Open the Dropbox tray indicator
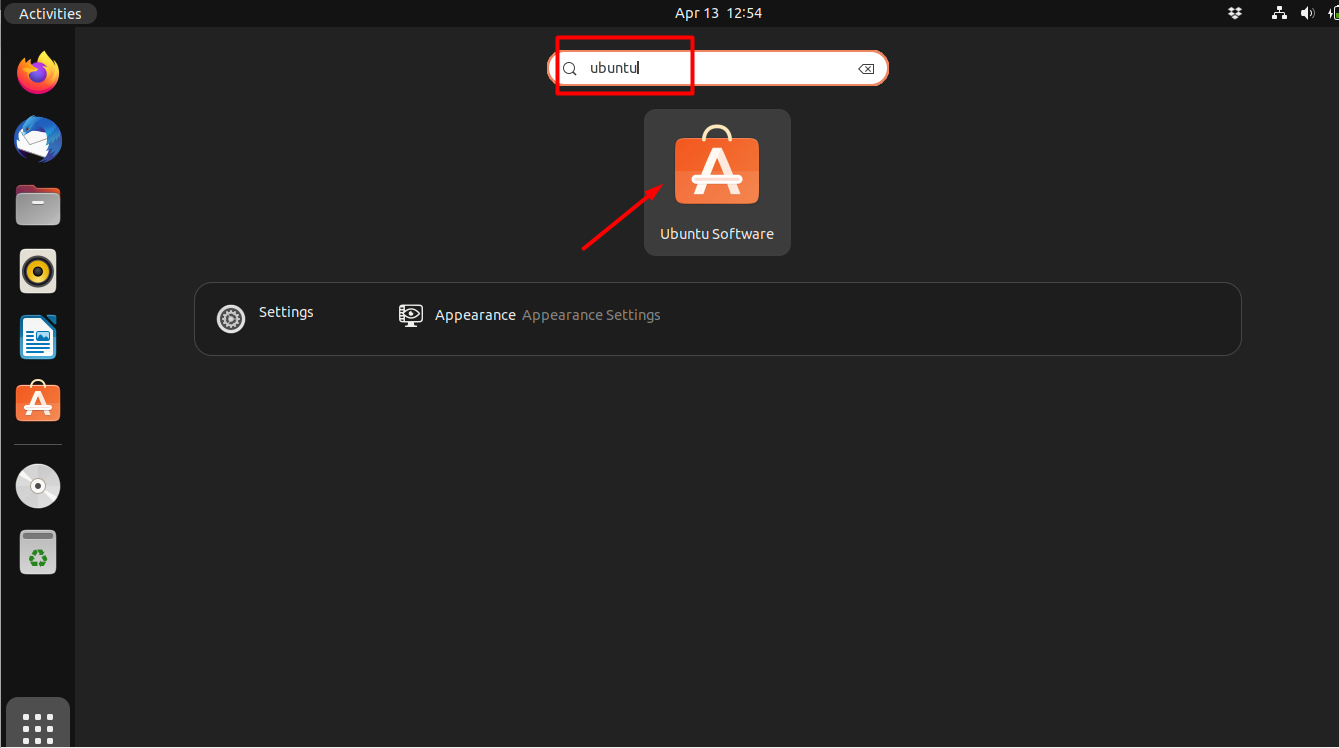The width and height of the screenshot is (1339, 748). (x=1234, y=13)
